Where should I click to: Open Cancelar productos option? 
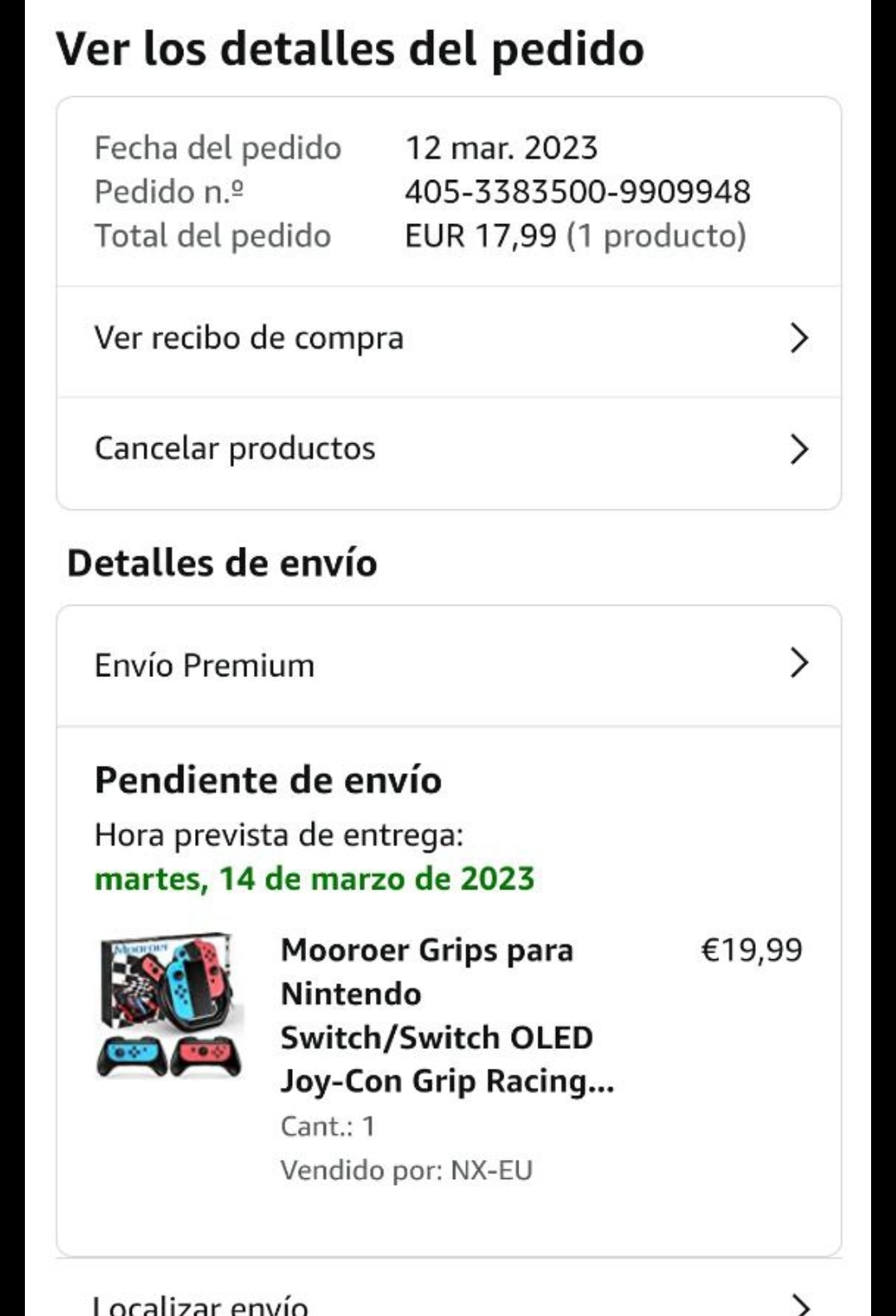point(235,449)
